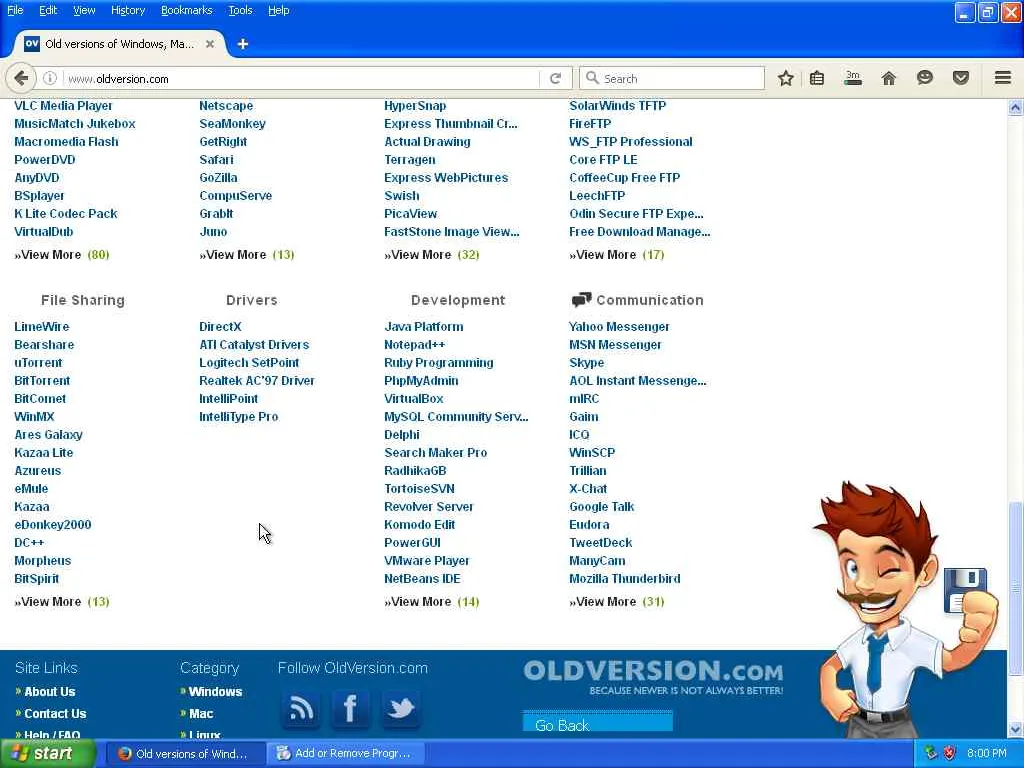
Task: Select Mac in footer Category list
Action: coord(200,714)
